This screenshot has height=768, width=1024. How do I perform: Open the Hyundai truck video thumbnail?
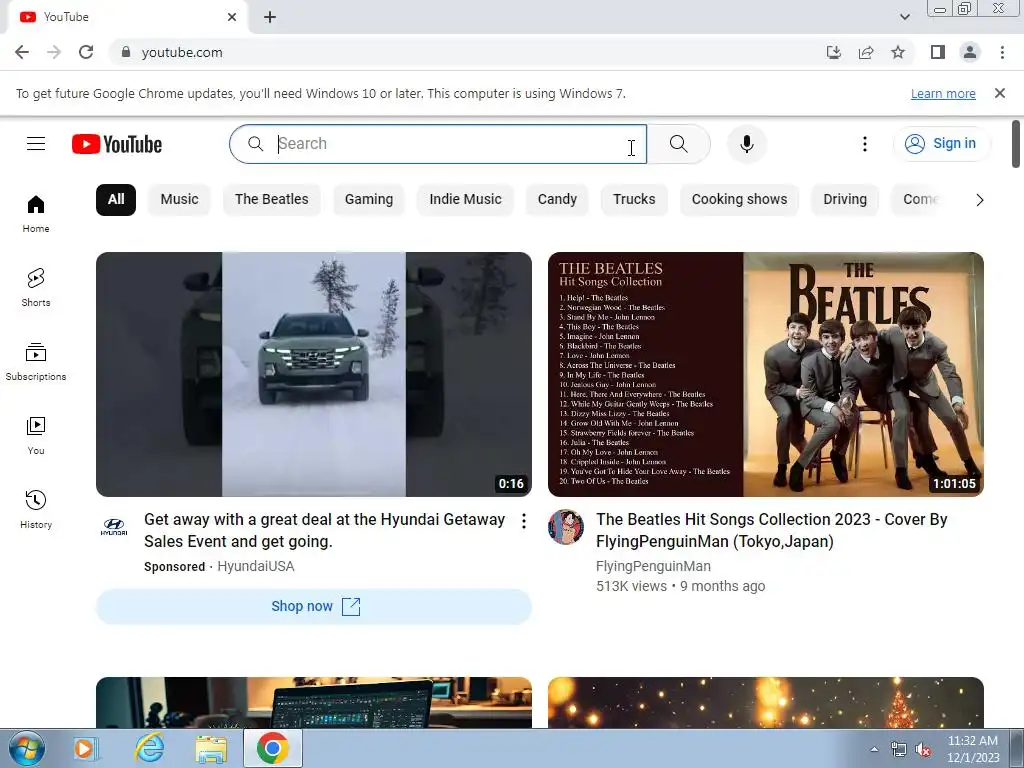(x=314, y=374)
